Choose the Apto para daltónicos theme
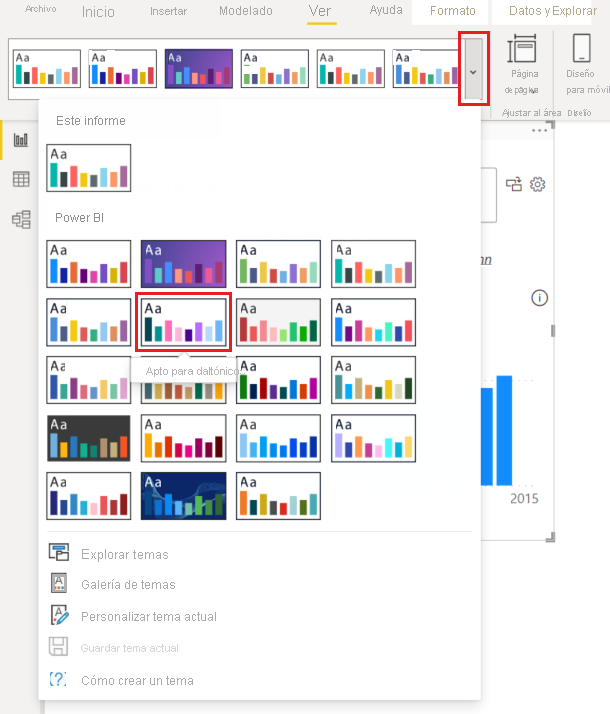This screenshot has height=714, width=610. pyautogui.click(x=183, y=322)
